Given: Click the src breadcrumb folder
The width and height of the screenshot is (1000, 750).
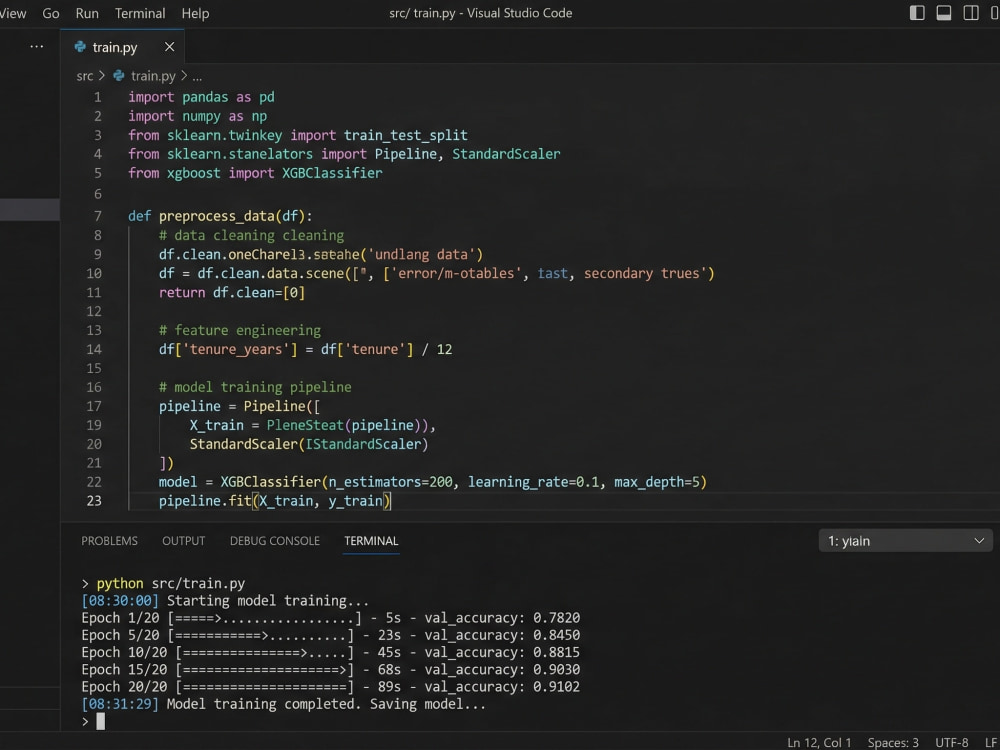Looking at the screenshot, I should (x=85, y=76).
